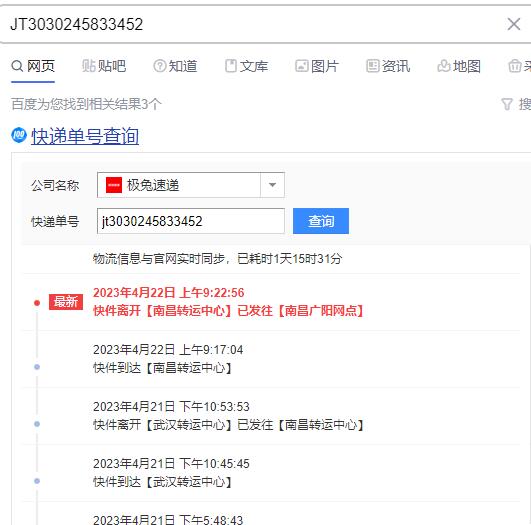Expand the 公司名称 courier dropdown arrow
The width and height of the screenshot is (531, 525).
272,185
